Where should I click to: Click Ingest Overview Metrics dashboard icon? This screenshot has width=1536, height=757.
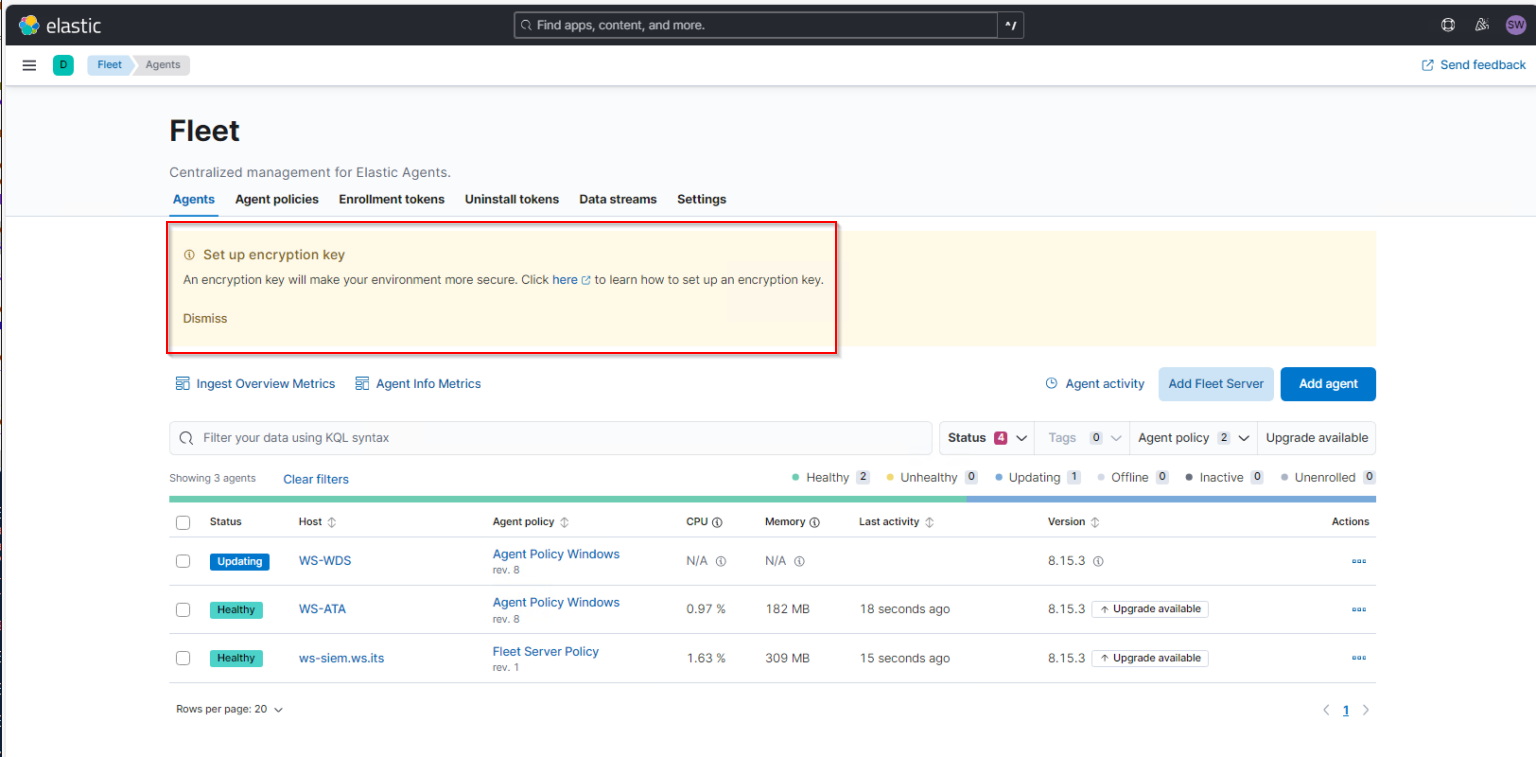click(182, 384)
